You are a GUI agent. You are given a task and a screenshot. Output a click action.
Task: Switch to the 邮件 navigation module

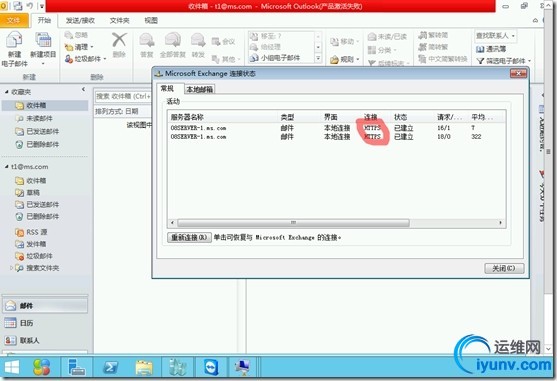click(45, 305)
